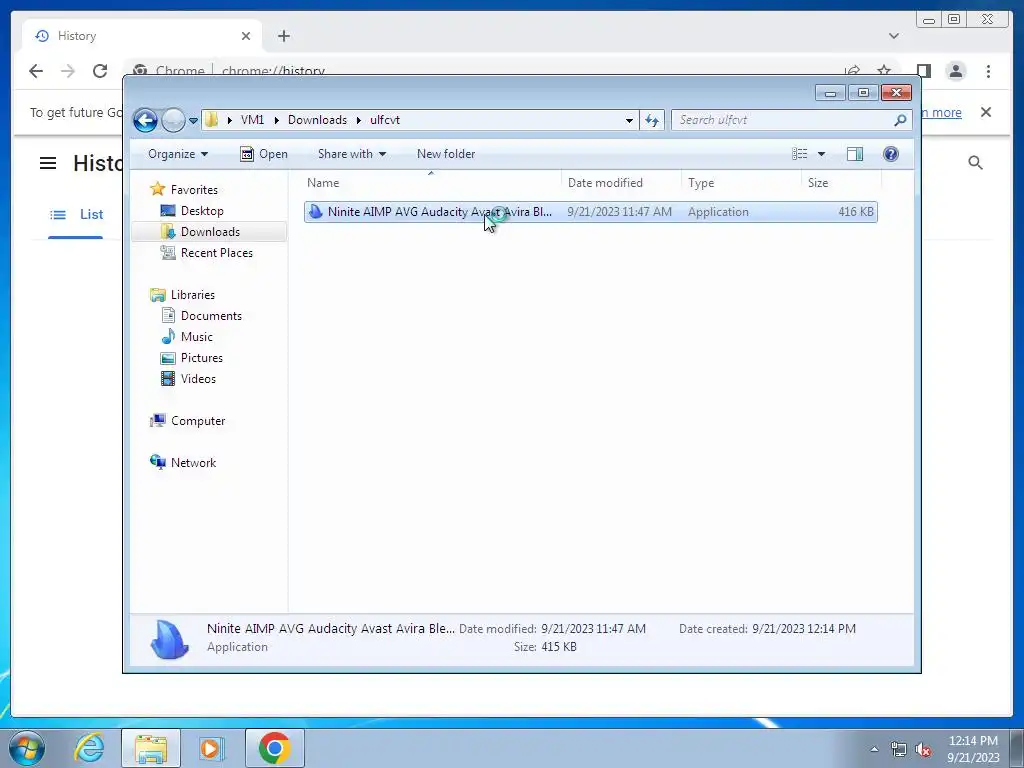Select Downloads in the address breadcrumb

pyautogui.click(x=317, y=120)
